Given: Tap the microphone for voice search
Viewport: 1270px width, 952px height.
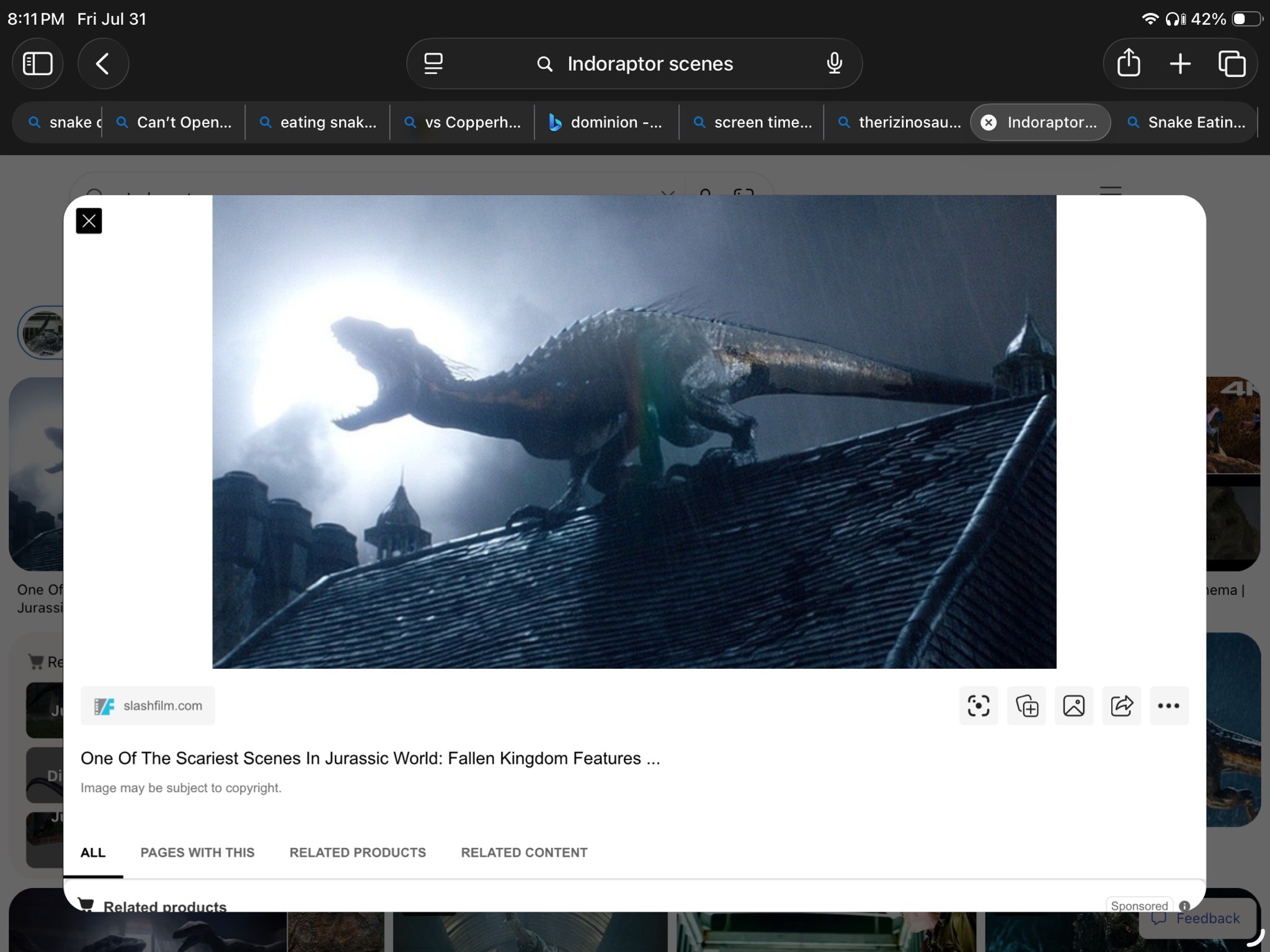Looking at the screenshot, I should [835, 63].
